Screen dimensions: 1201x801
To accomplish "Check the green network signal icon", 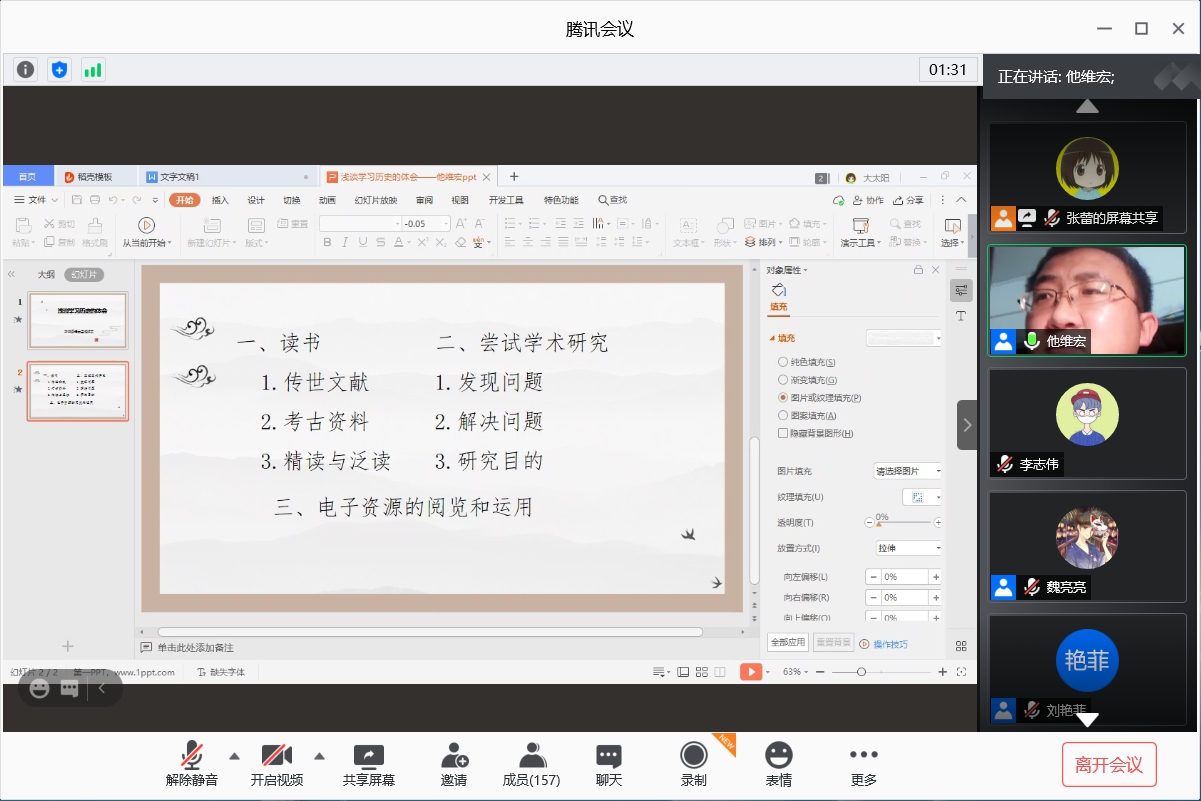I will pyautogui.click(x=93, y=69).
